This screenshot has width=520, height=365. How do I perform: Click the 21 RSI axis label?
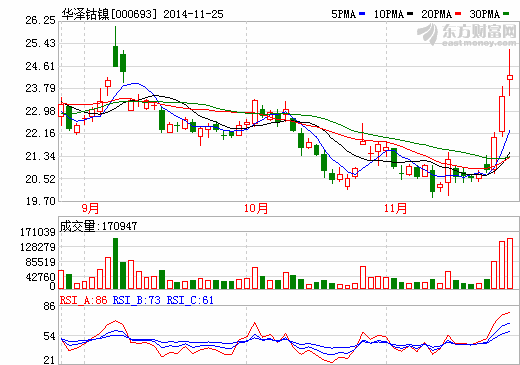click(49, 360)
